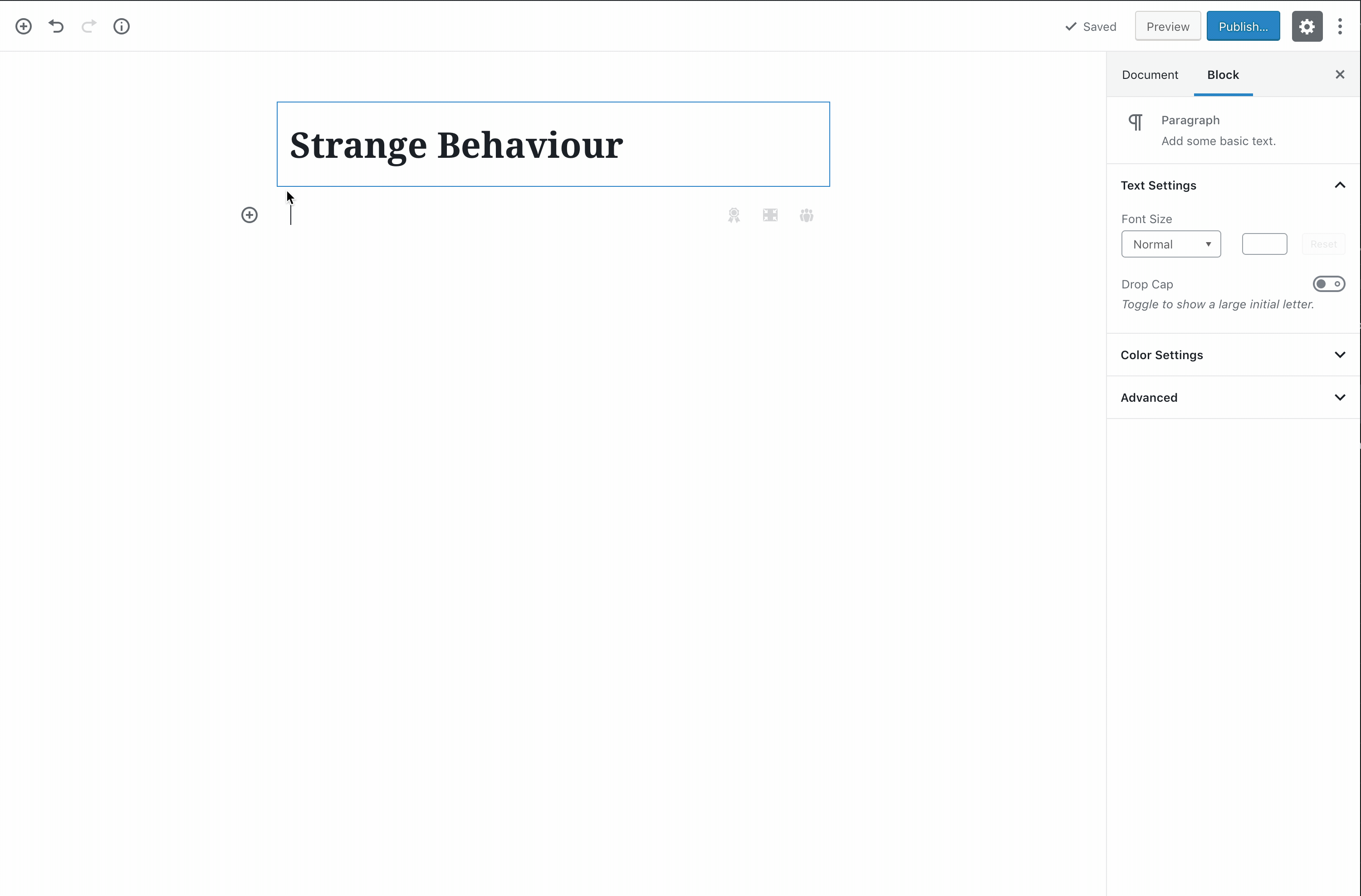Switch to the Document tab
1361x896 pixels.
1150,75
